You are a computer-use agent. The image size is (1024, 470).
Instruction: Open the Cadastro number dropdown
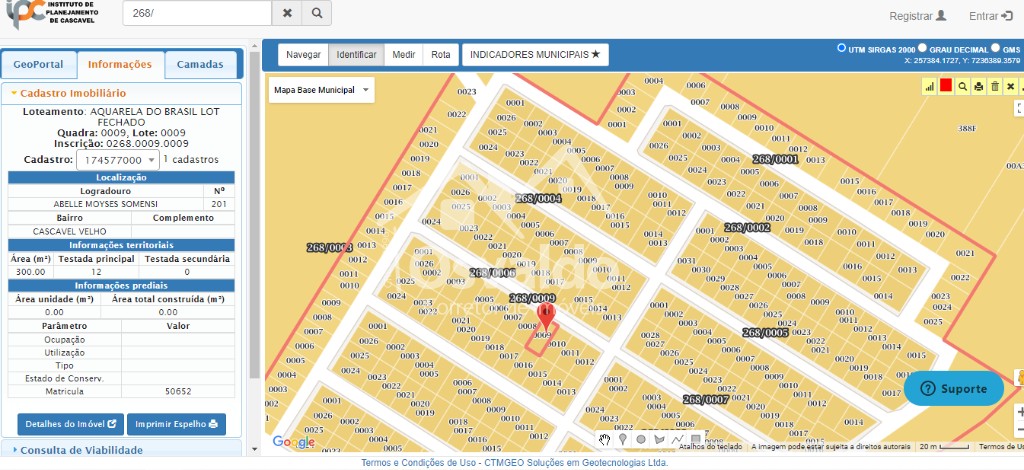click(120, 160)
